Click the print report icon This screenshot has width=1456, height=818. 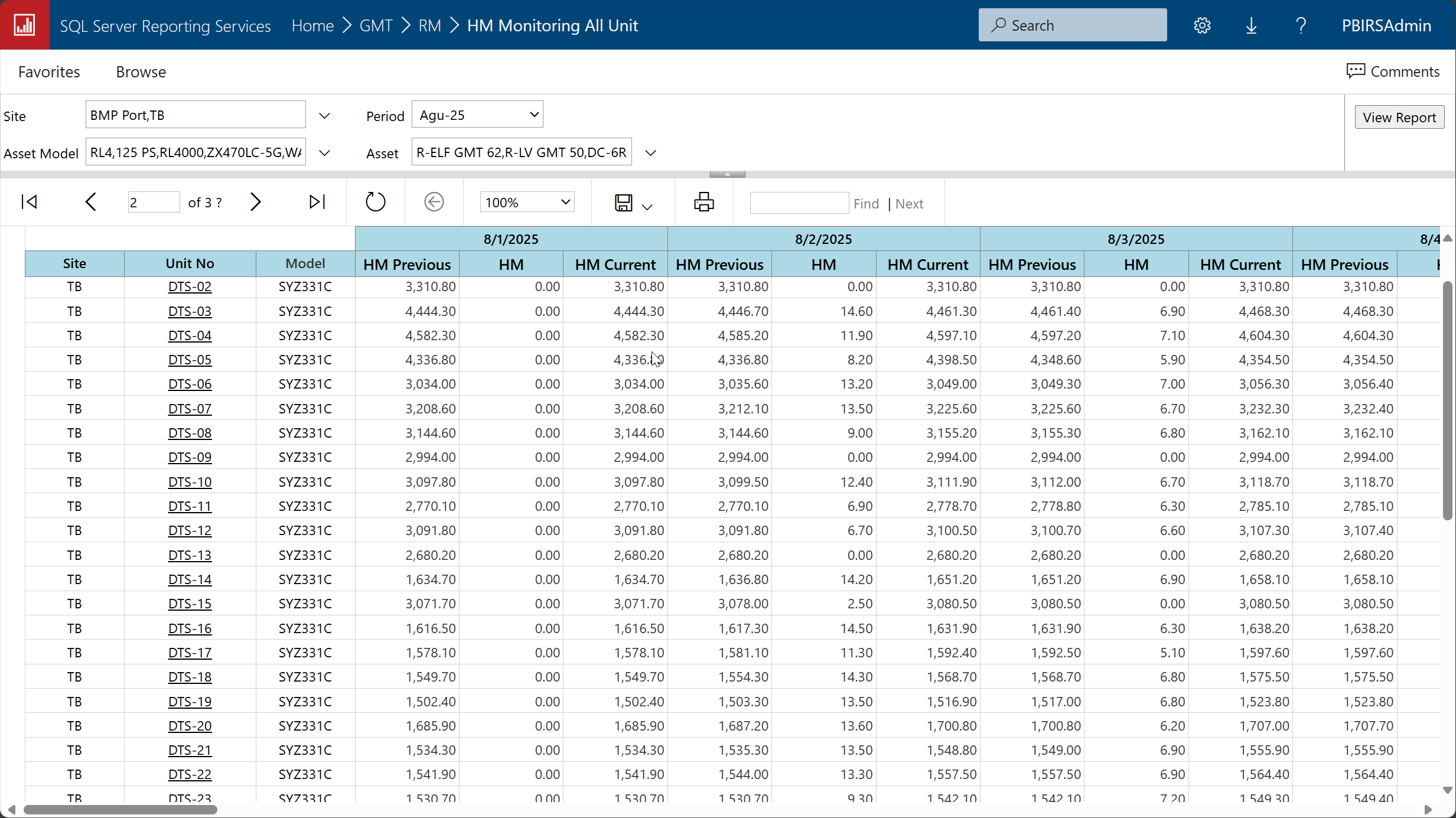(x=703, y=202)
